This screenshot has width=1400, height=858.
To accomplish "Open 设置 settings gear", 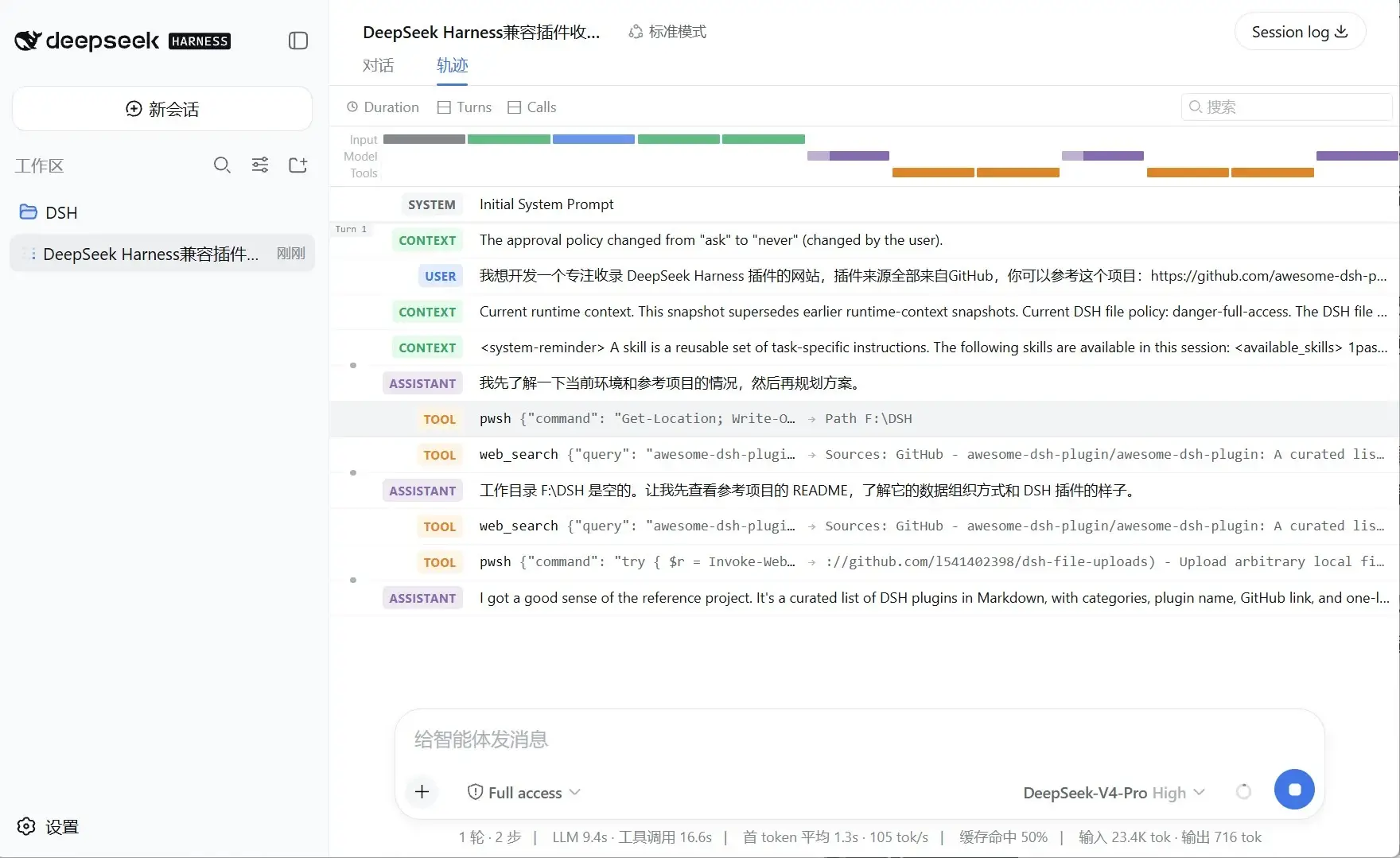I will pos(49,826).
